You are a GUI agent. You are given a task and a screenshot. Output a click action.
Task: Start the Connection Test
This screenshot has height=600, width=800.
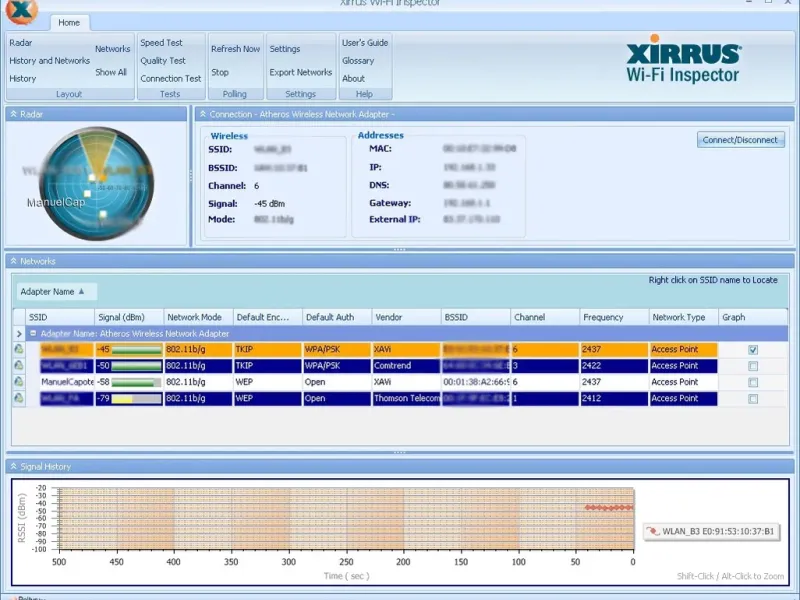[x=171, y=79]
